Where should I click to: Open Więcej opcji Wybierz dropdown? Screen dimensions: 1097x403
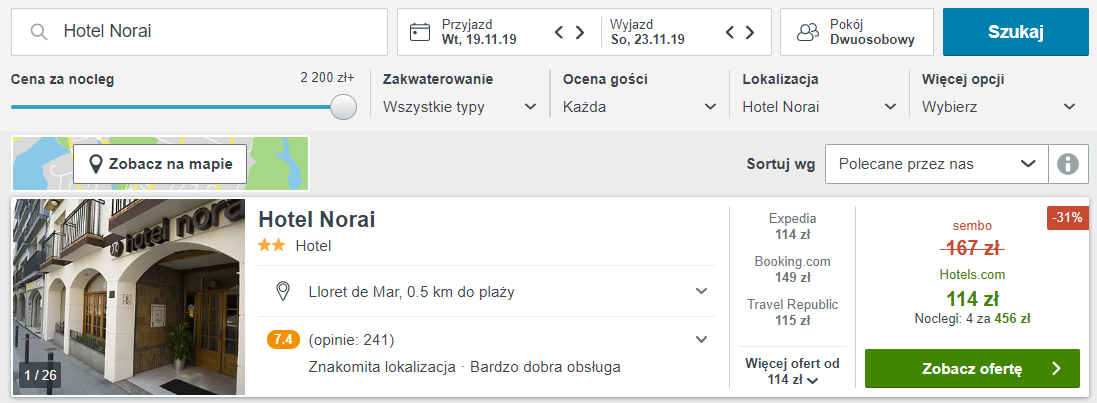click(x=999, y=107)
